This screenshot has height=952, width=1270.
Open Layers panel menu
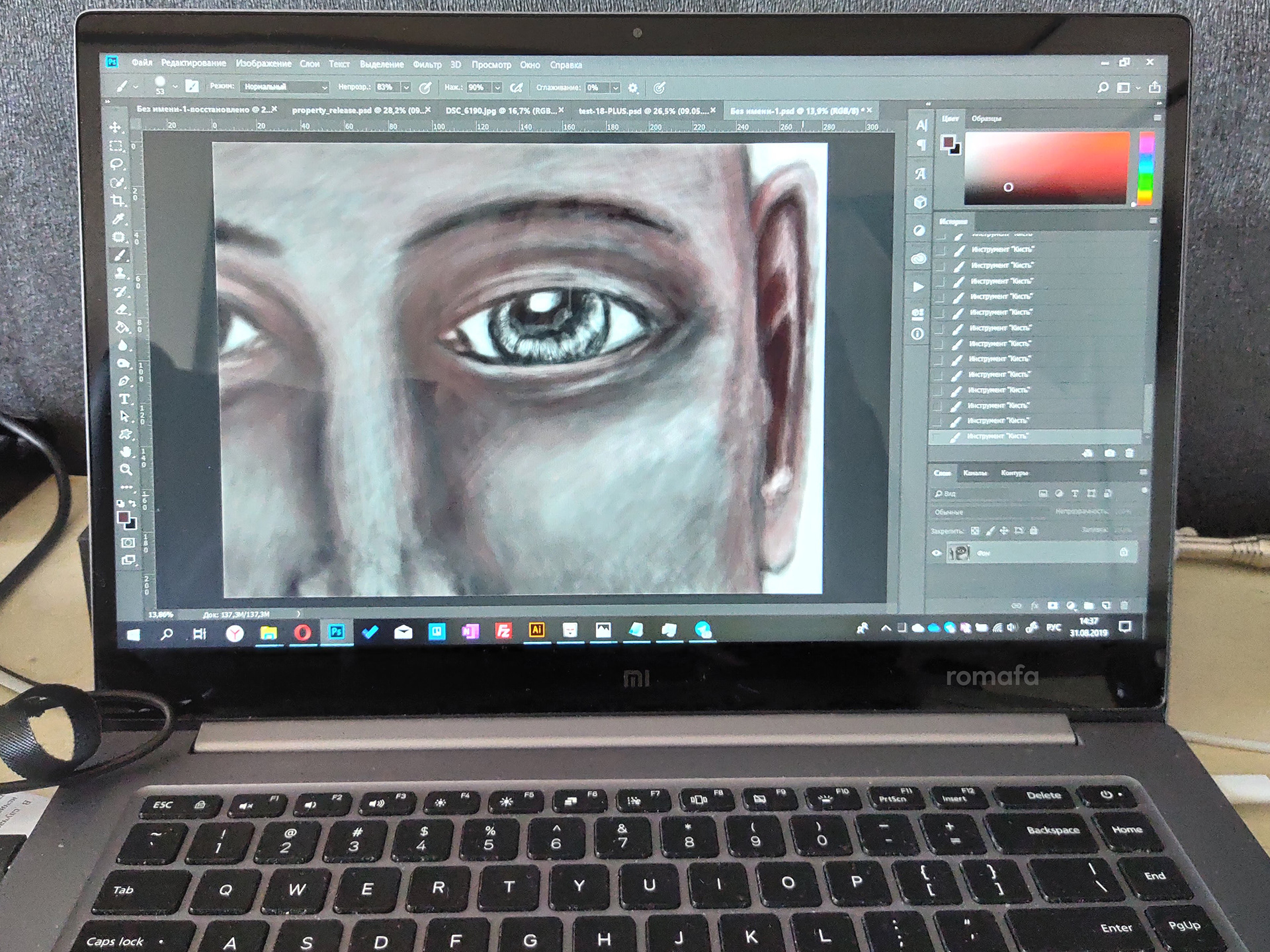[x=1143, y=473]
